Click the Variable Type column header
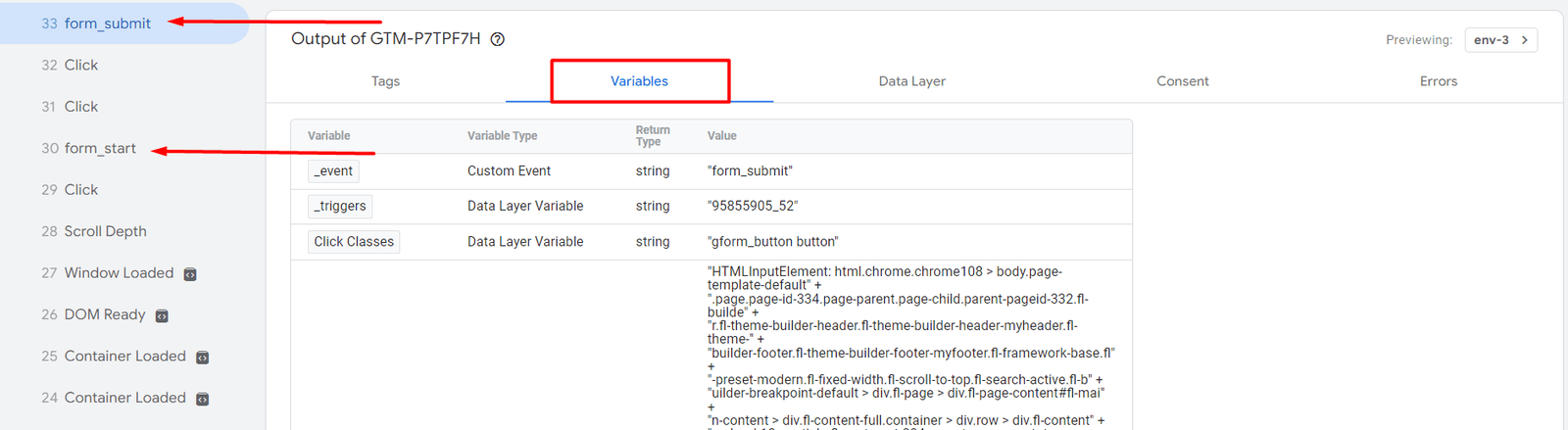Screen dimensions: 1568x430 pyautogui.click(x=502, y=136)
